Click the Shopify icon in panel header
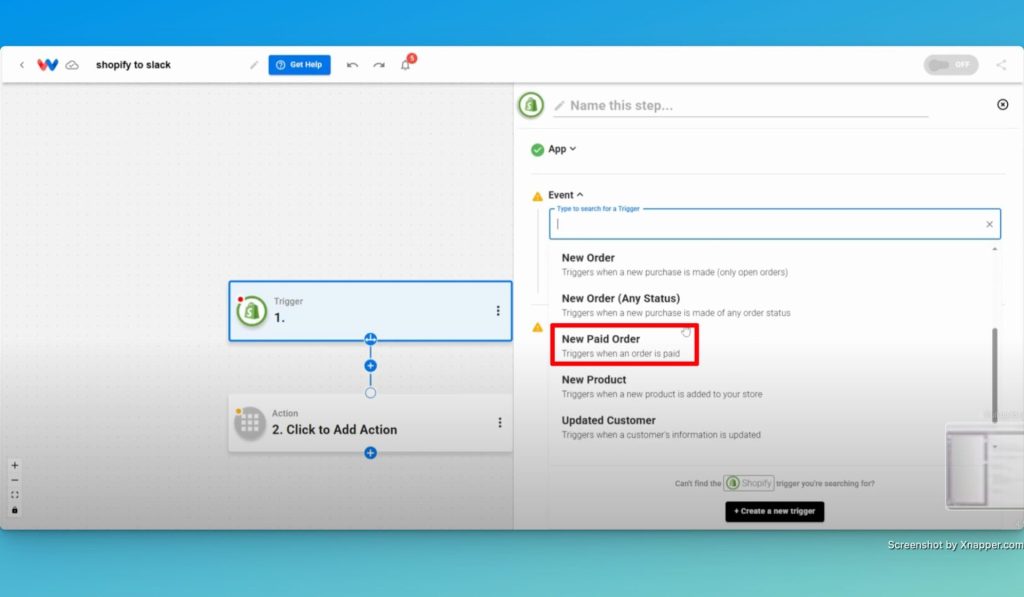This screenshot has height=597, width=1024. coord(531,105)
